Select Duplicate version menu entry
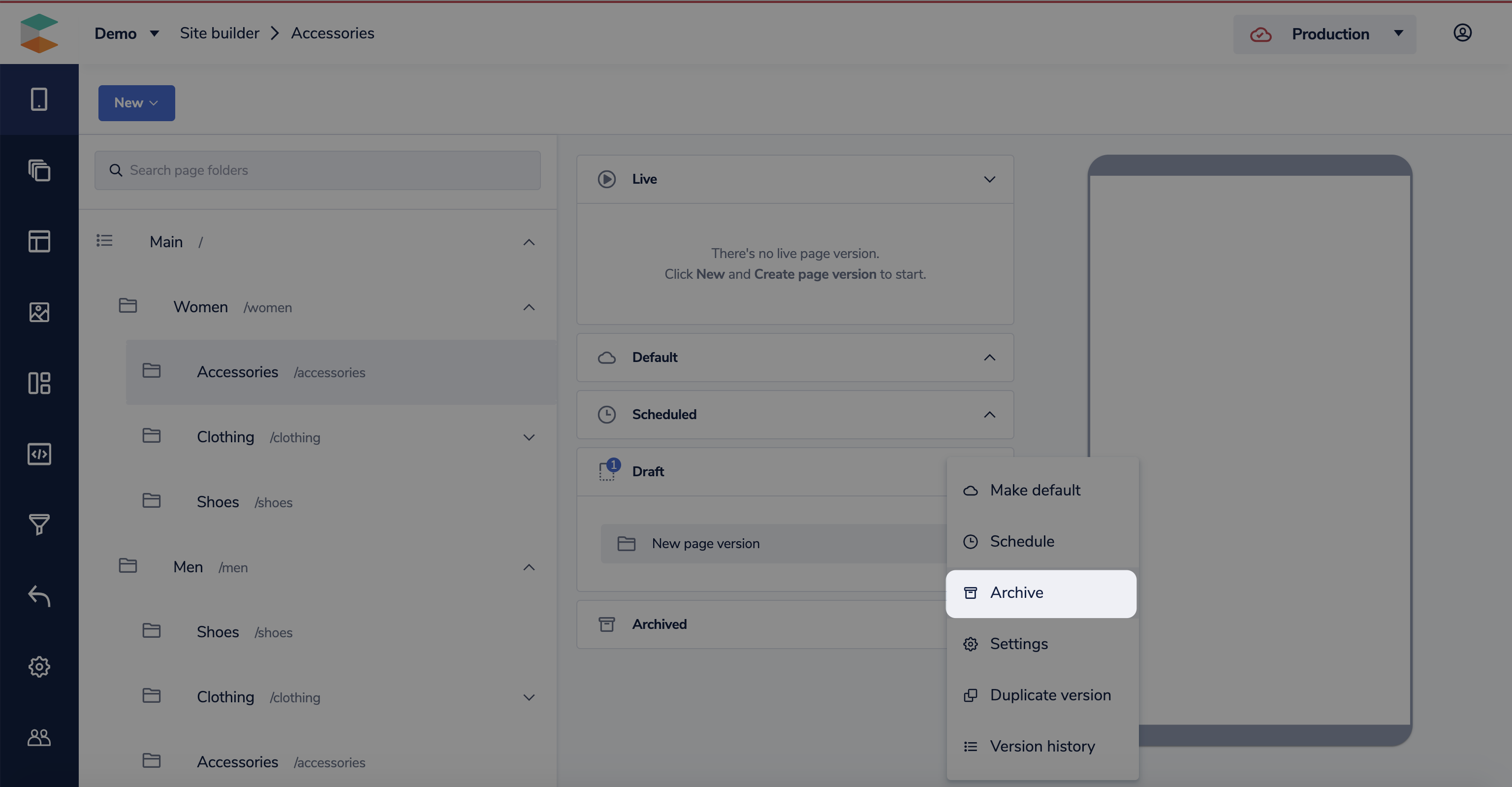This screenshot has height=787, width=1512. click(1049, 695)
